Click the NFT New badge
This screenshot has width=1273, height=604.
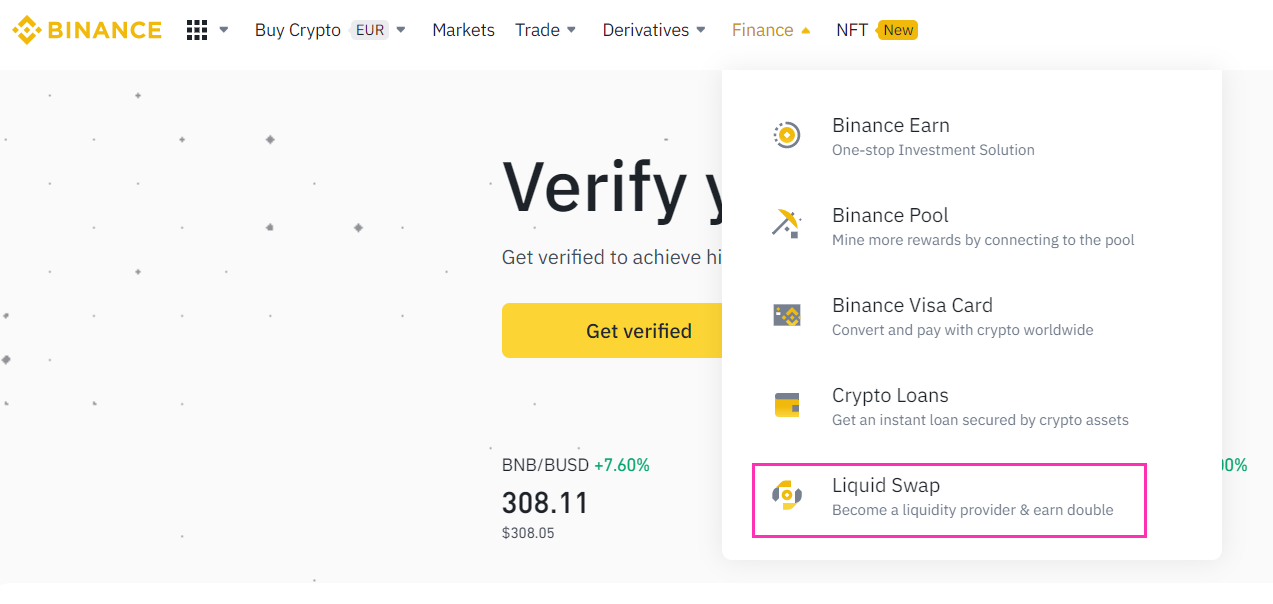[x=897, y=30]
